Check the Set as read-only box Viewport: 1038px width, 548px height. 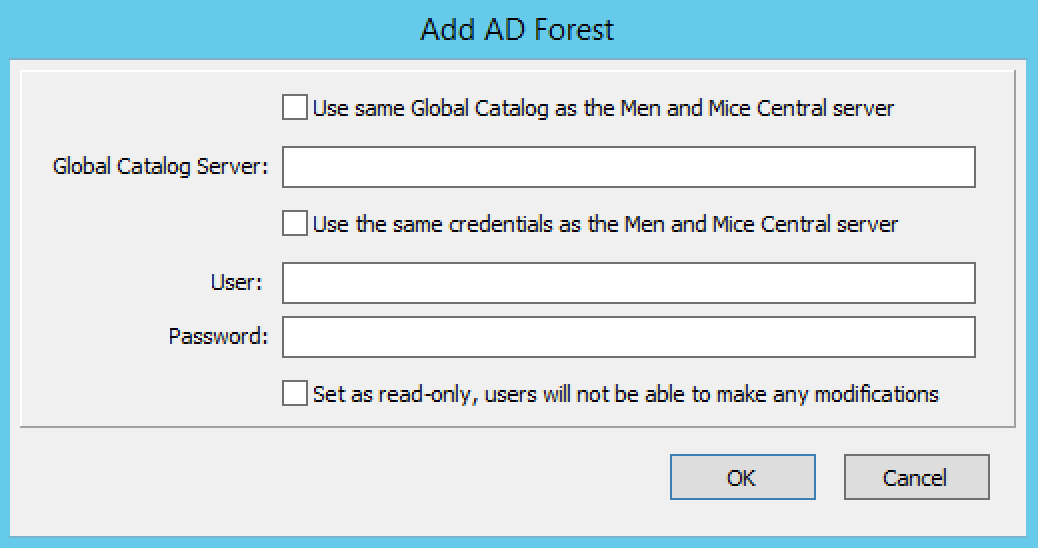[x=295, y=393]
